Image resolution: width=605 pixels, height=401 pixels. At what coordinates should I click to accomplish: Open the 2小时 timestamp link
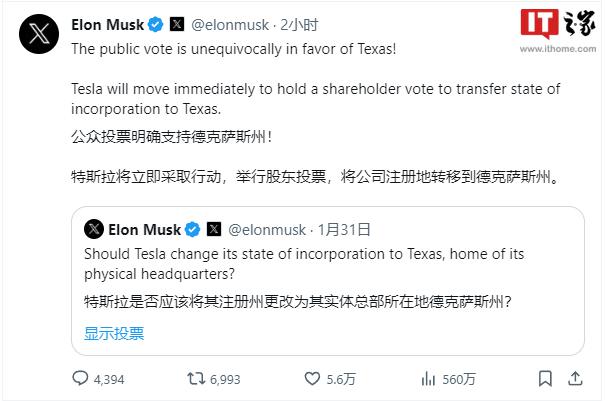[301, 23]
